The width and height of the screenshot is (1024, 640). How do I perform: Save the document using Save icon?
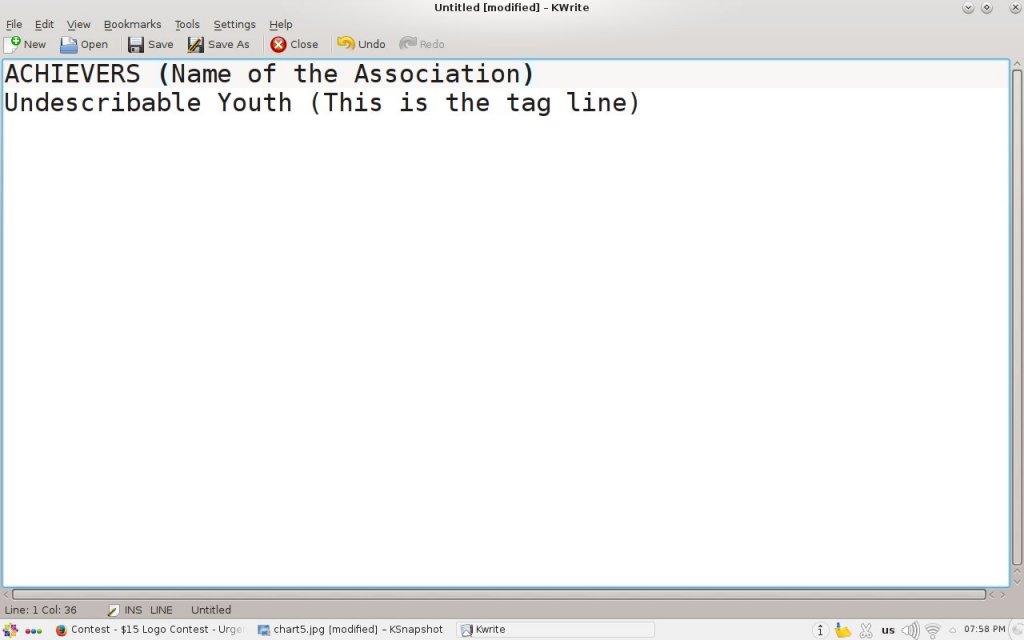[x=151, y=44]
